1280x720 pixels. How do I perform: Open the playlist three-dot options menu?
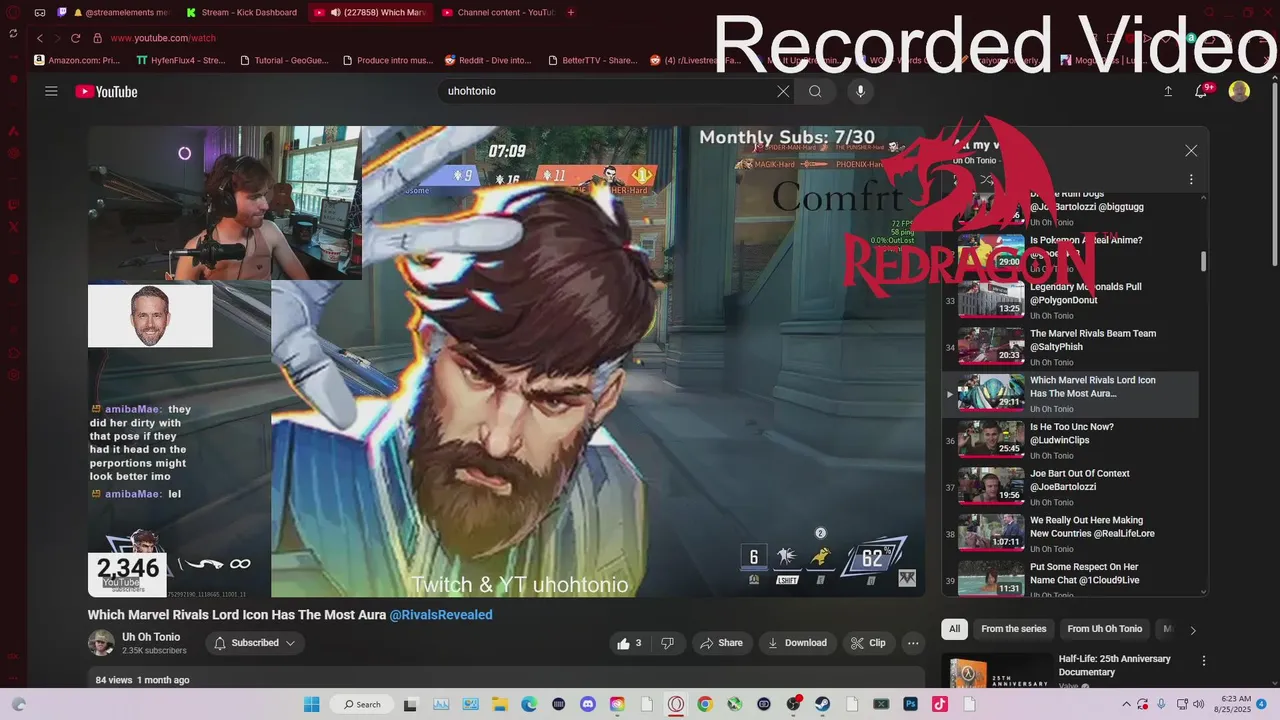coord(1191,180)
